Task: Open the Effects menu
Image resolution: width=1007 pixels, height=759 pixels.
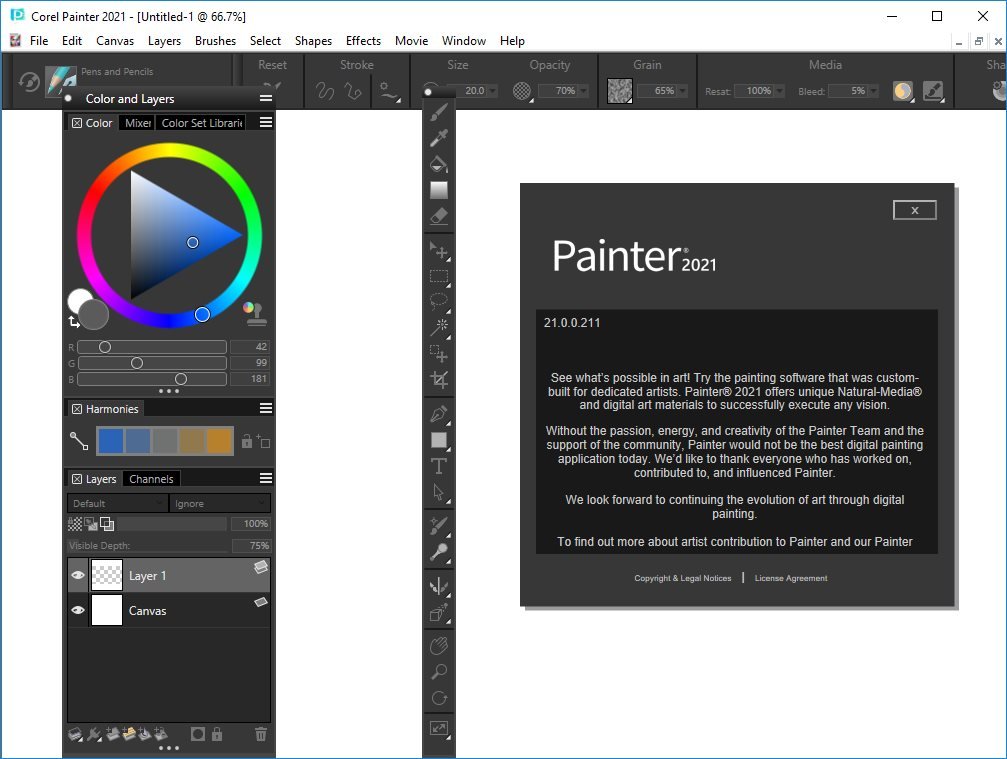Action: click(x=363, y=40)
